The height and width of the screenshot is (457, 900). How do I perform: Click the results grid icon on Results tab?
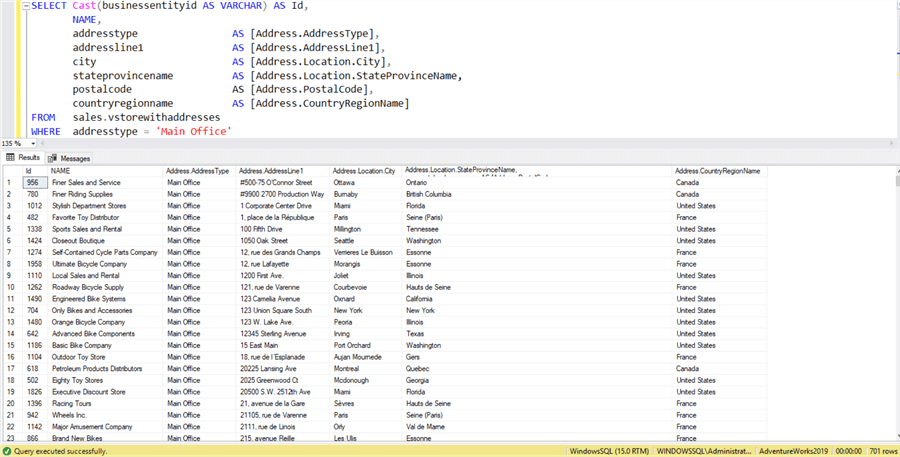[11, 158]
